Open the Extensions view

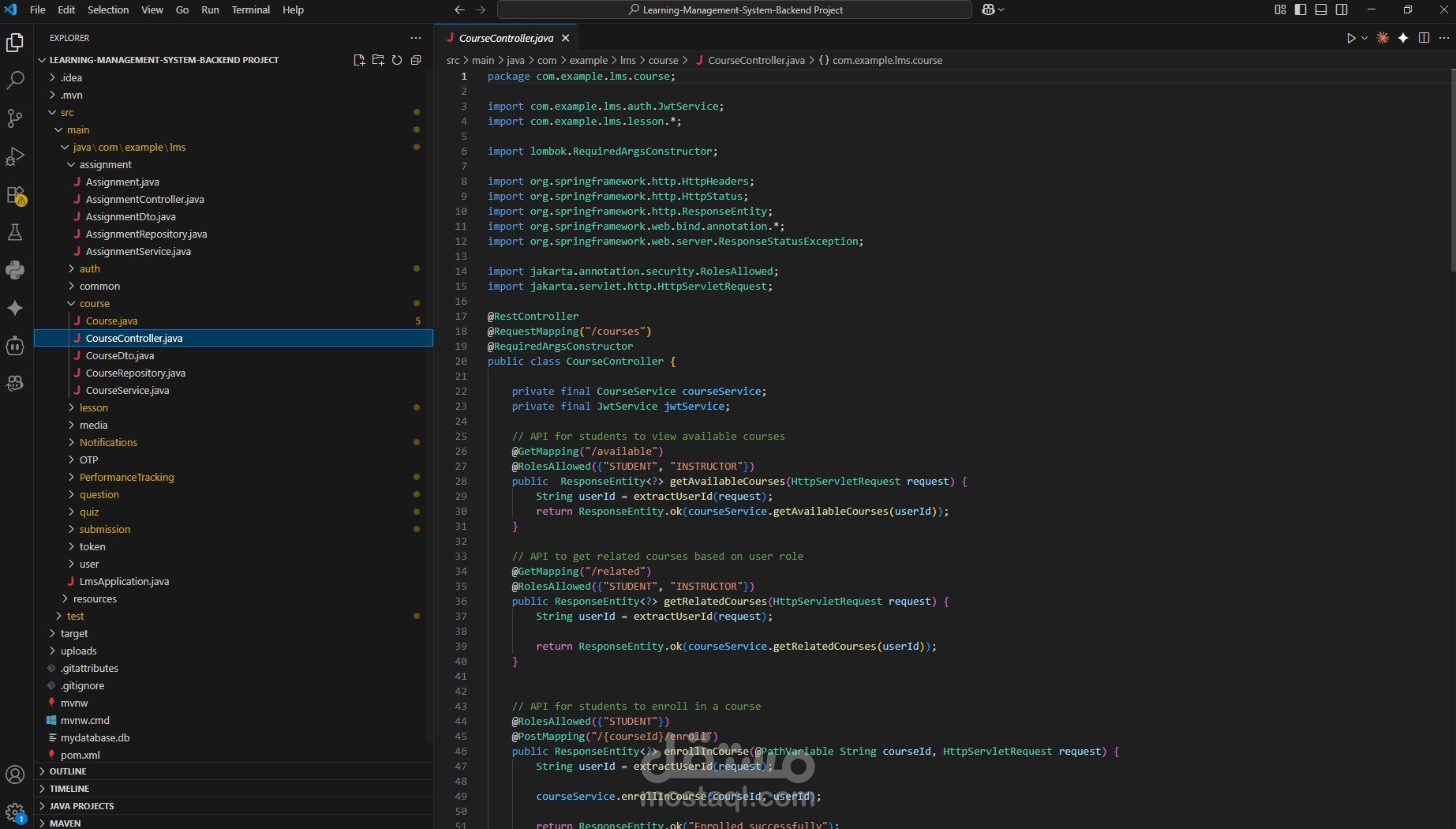point(15,194)
